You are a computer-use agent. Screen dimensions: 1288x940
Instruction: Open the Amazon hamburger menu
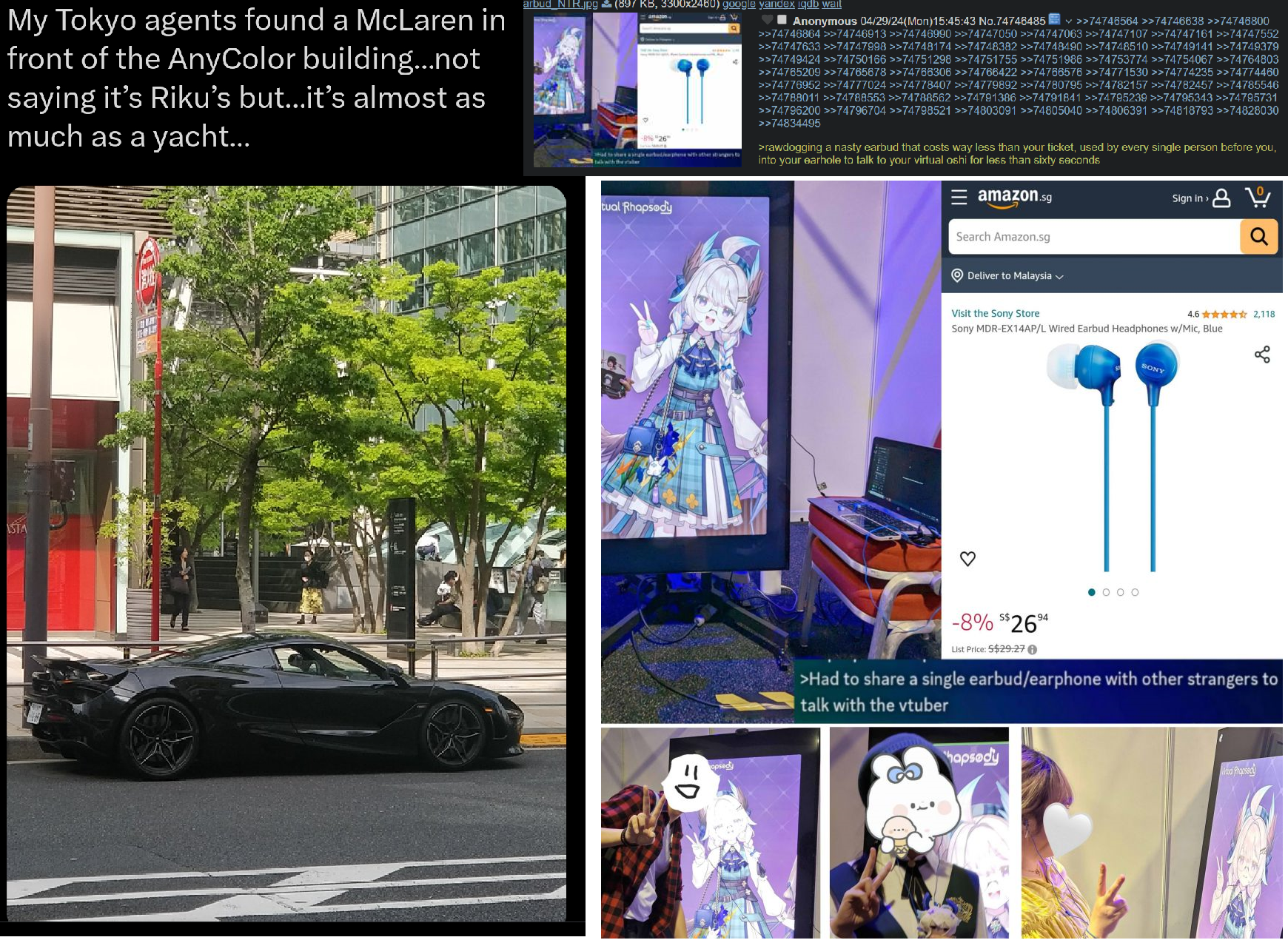point(959,197)
